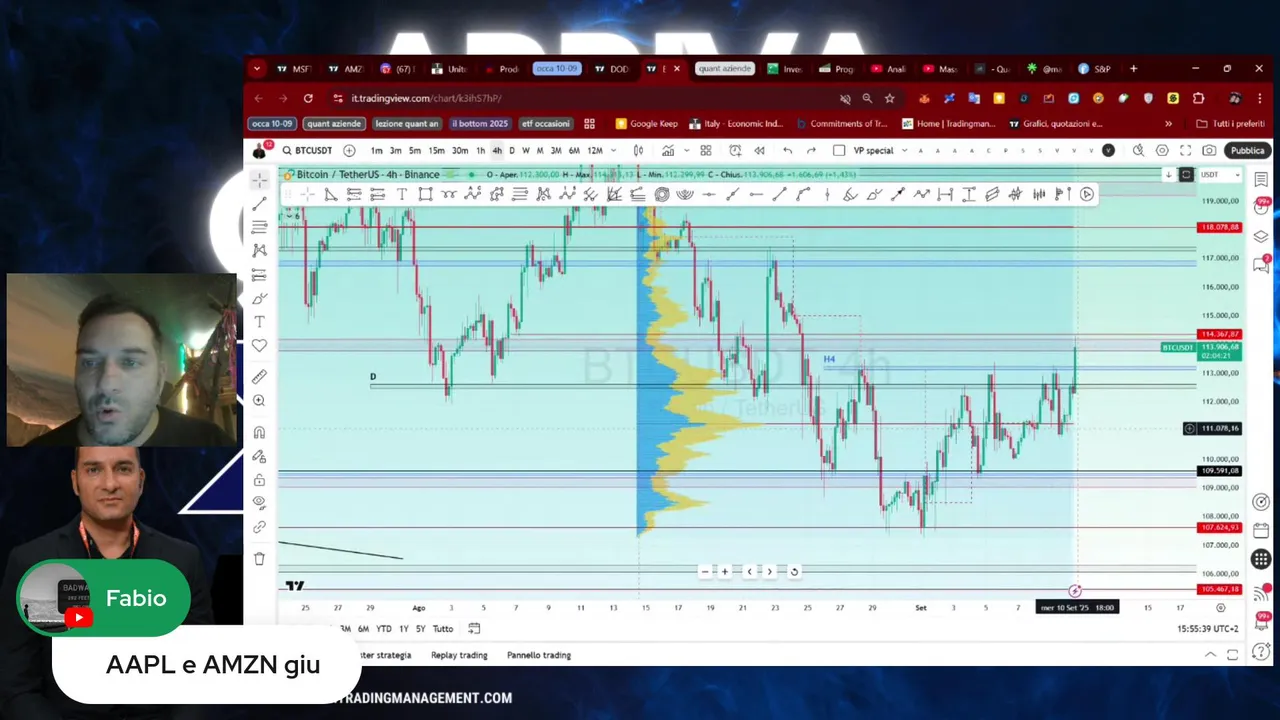The height and width of the screenshot is (720, 1280).
Task: Open the Replay trading tab
Action: [459, 655]
